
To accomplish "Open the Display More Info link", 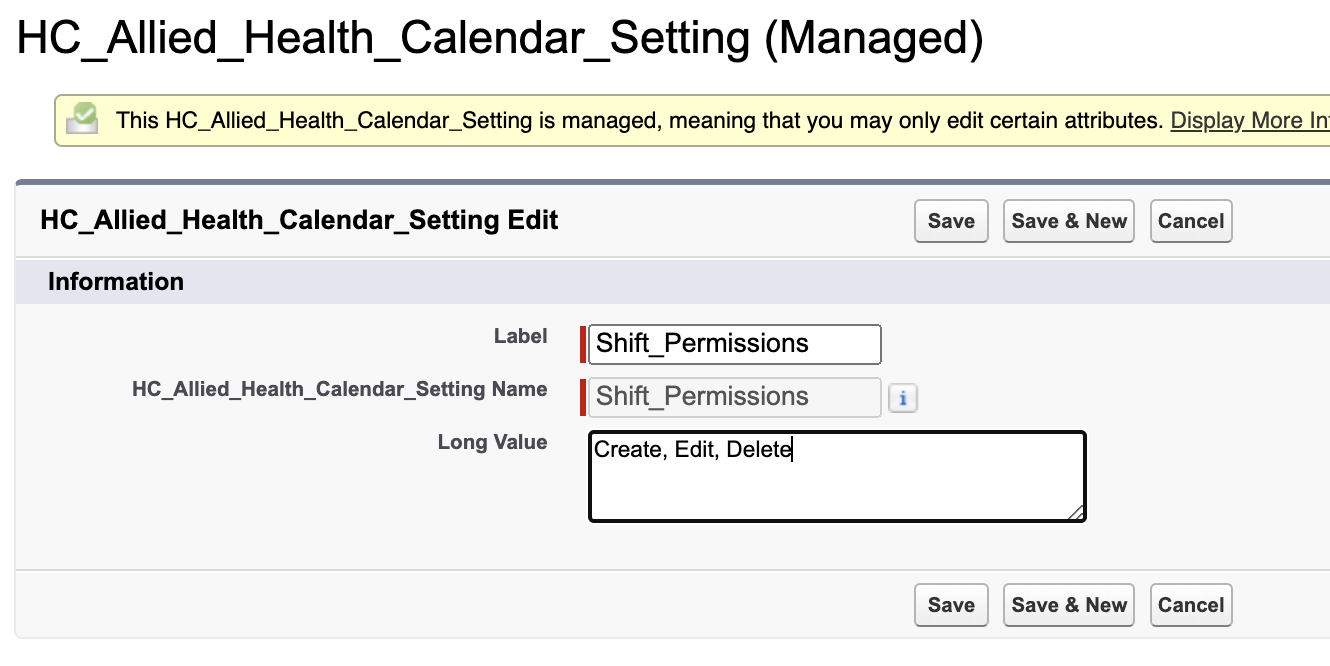I will 1250,121.
